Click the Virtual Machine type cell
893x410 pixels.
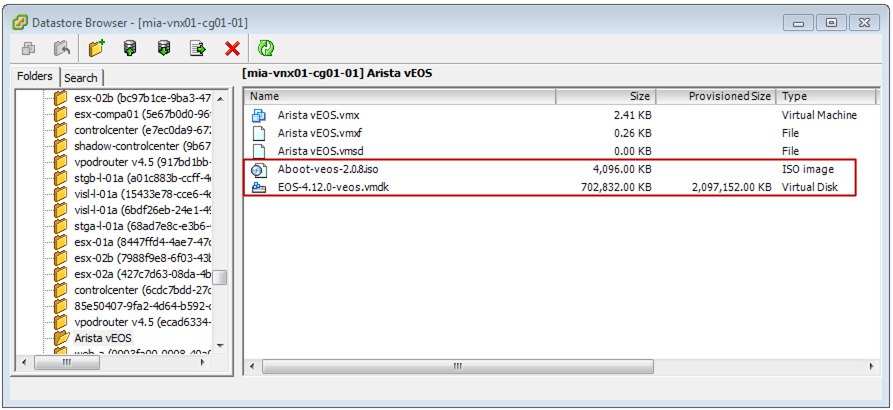click(819, 115)
